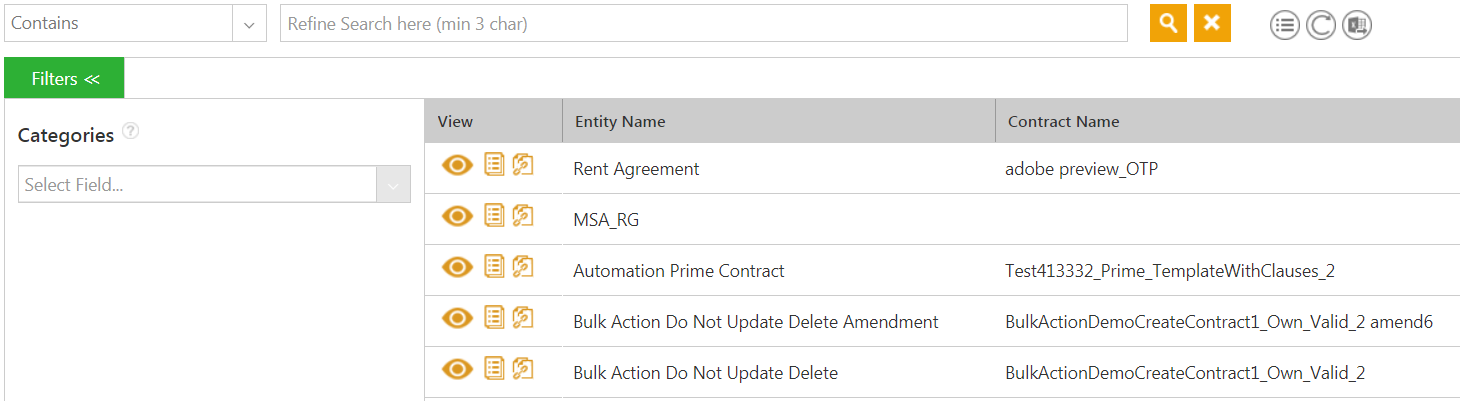Open the list view options icon
This screenshot has height=401, width=1460.
pos(1285,25)
